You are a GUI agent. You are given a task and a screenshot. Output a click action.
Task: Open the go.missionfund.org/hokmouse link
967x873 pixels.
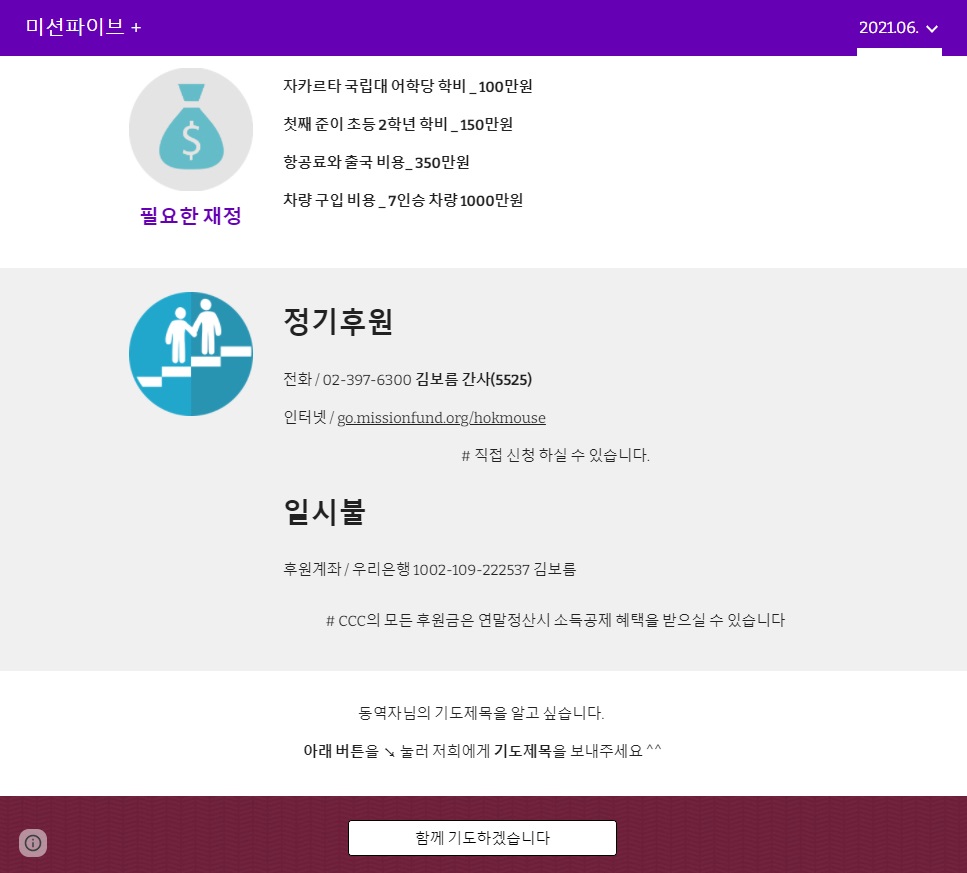click(441, 418)
